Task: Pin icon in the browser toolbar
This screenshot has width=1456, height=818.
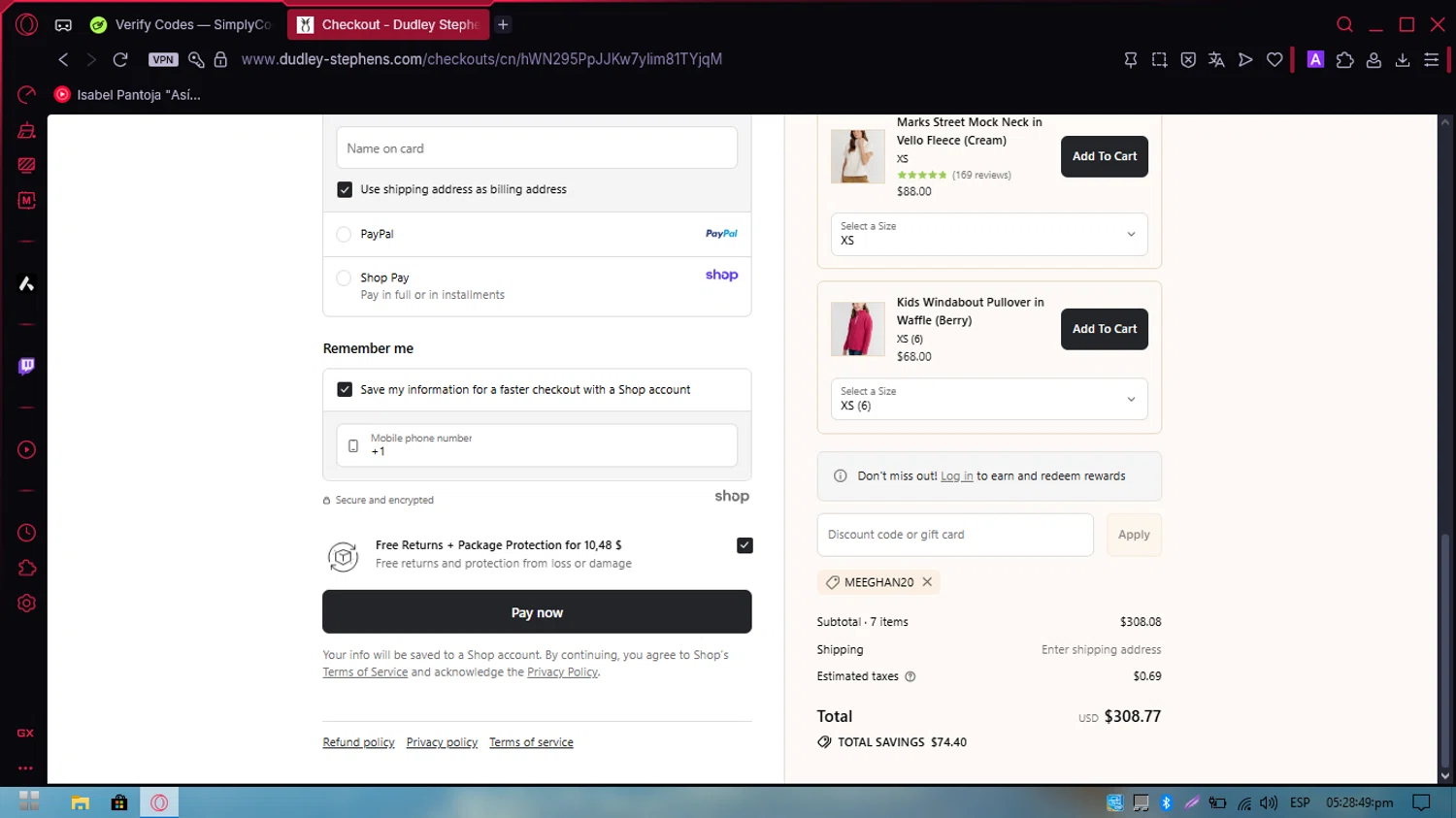Action: point(1130,60)
